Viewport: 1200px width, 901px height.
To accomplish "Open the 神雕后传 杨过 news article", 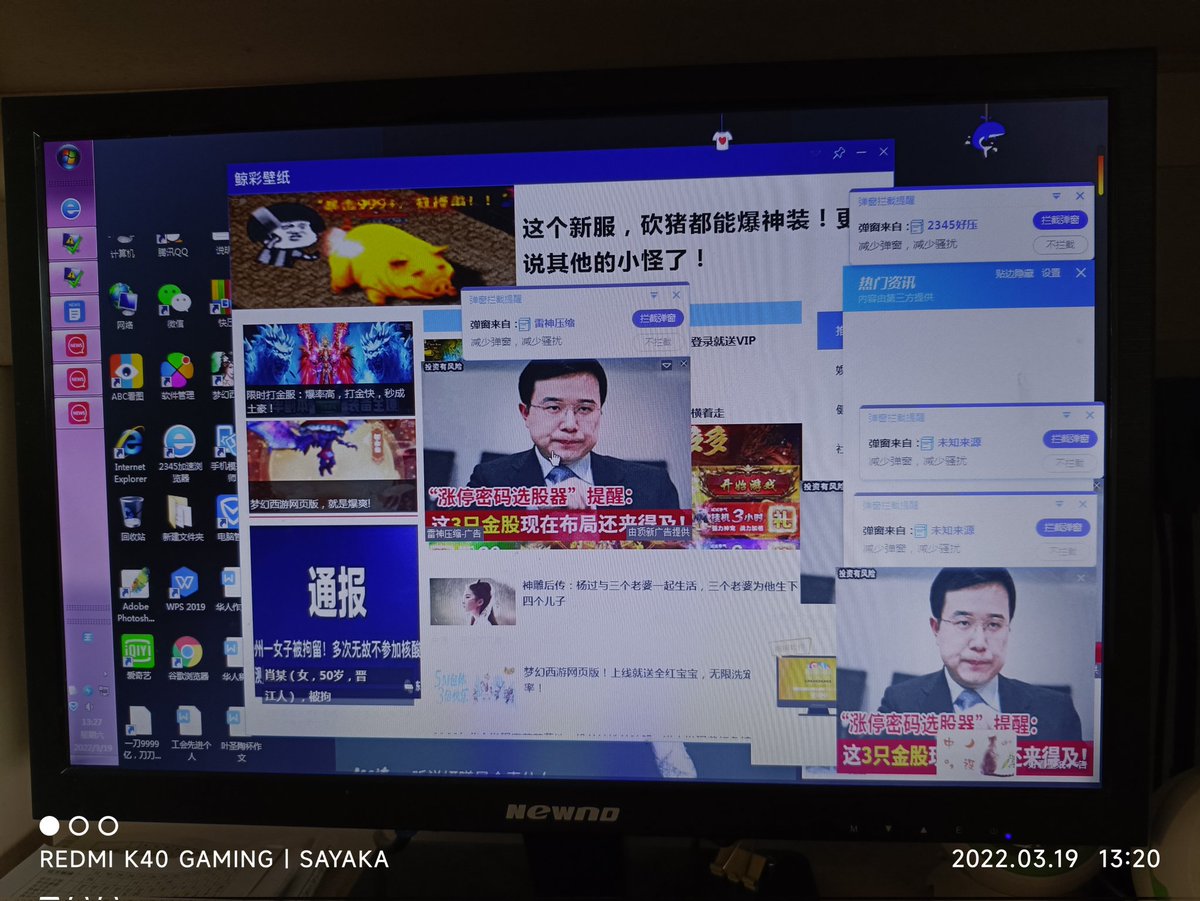I will click(x=660, y=593).
